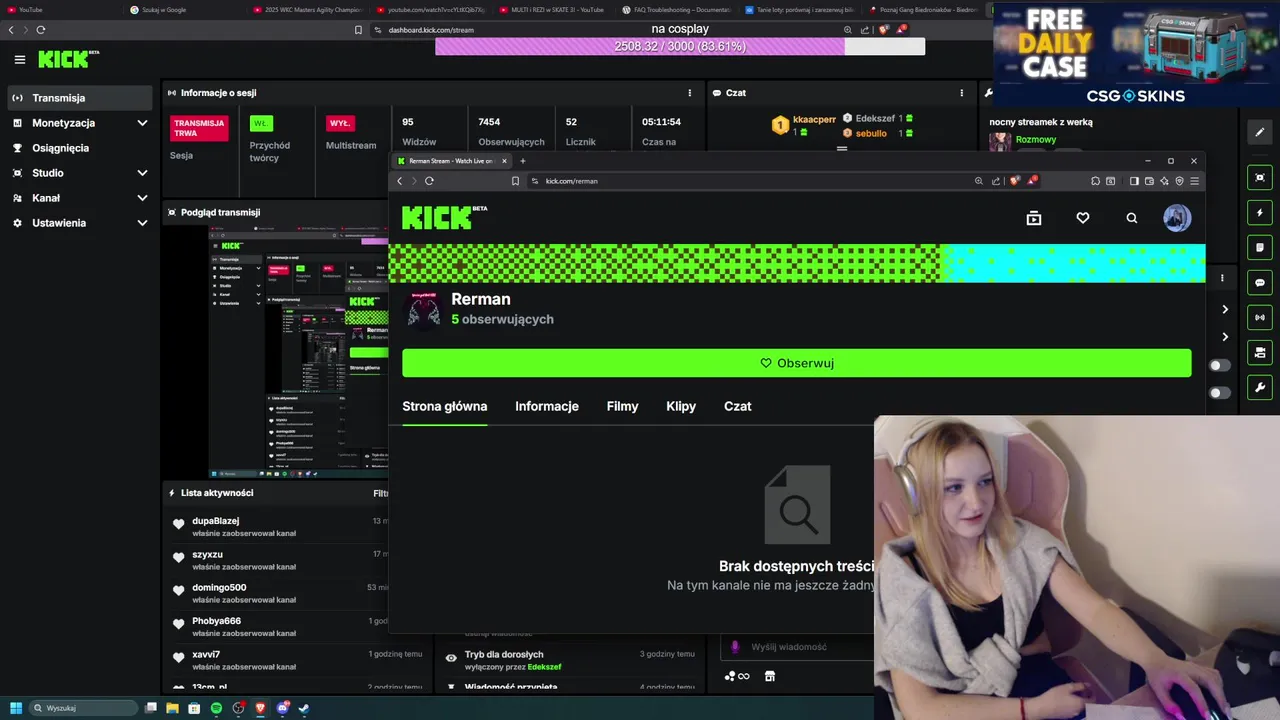Click the dashboard.kick.com address bar
Screen dimensions: 1280x720
(610, 30)
